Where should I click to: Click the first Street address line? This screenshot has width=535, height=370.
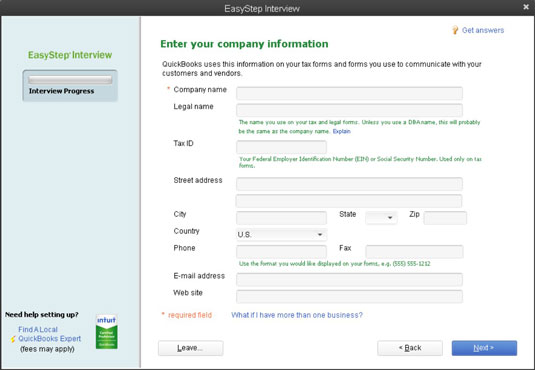[349, 184]
